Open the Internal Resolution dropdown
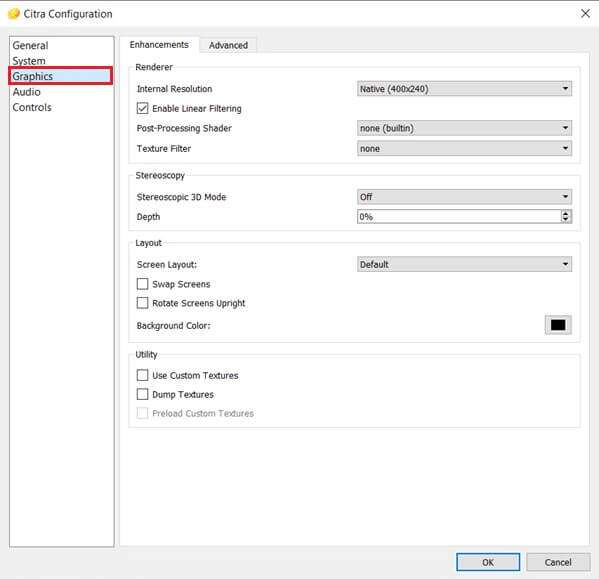This screenshot has height=579, width=599. pyautogui.click(x=464, y=89)
